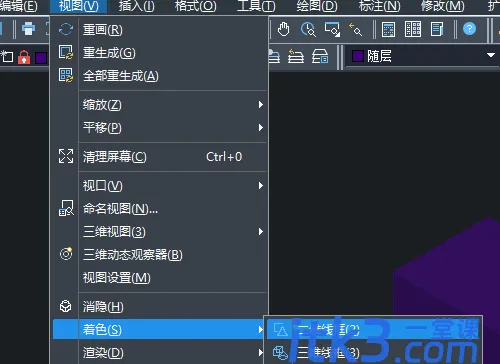The width and height of the screenshot is (500, 364).
Task: Click the tool palettes grid icon
Action: [x=413, y=29]
